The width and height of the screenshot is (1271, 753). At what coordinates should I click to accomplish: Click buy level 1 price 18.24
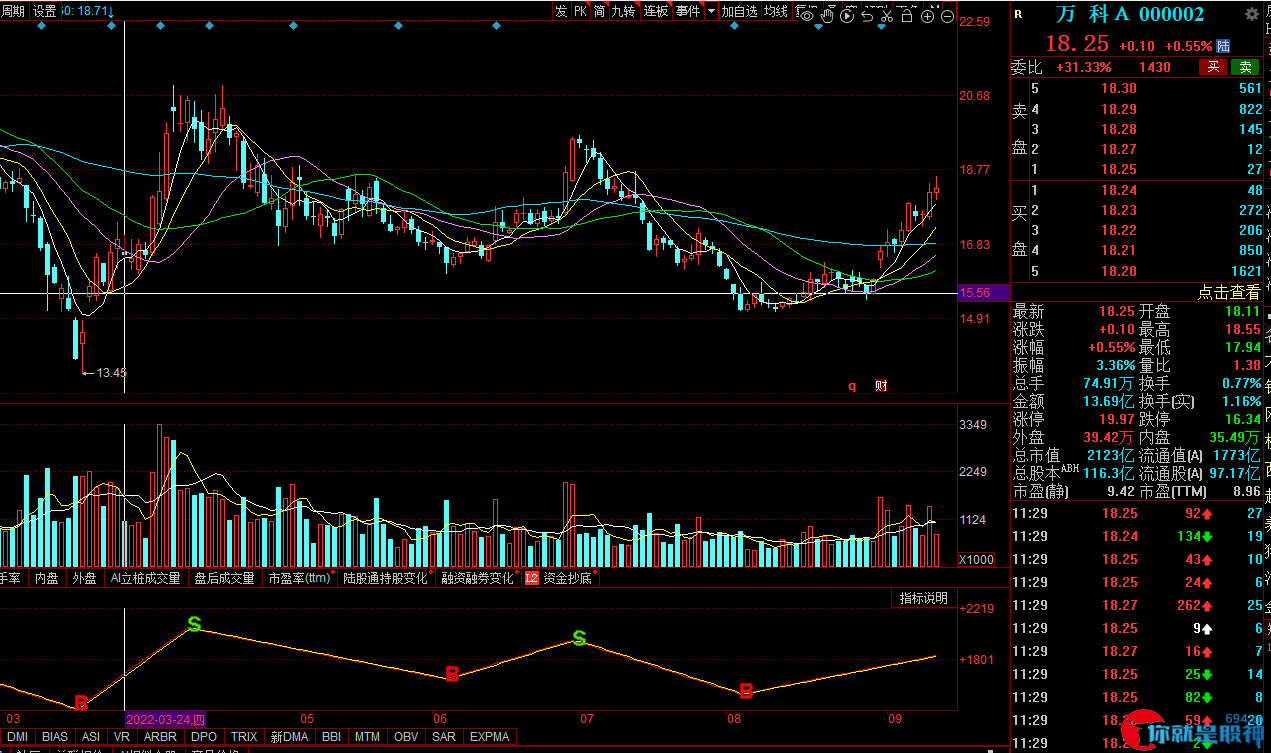(x=1119, y=190)
